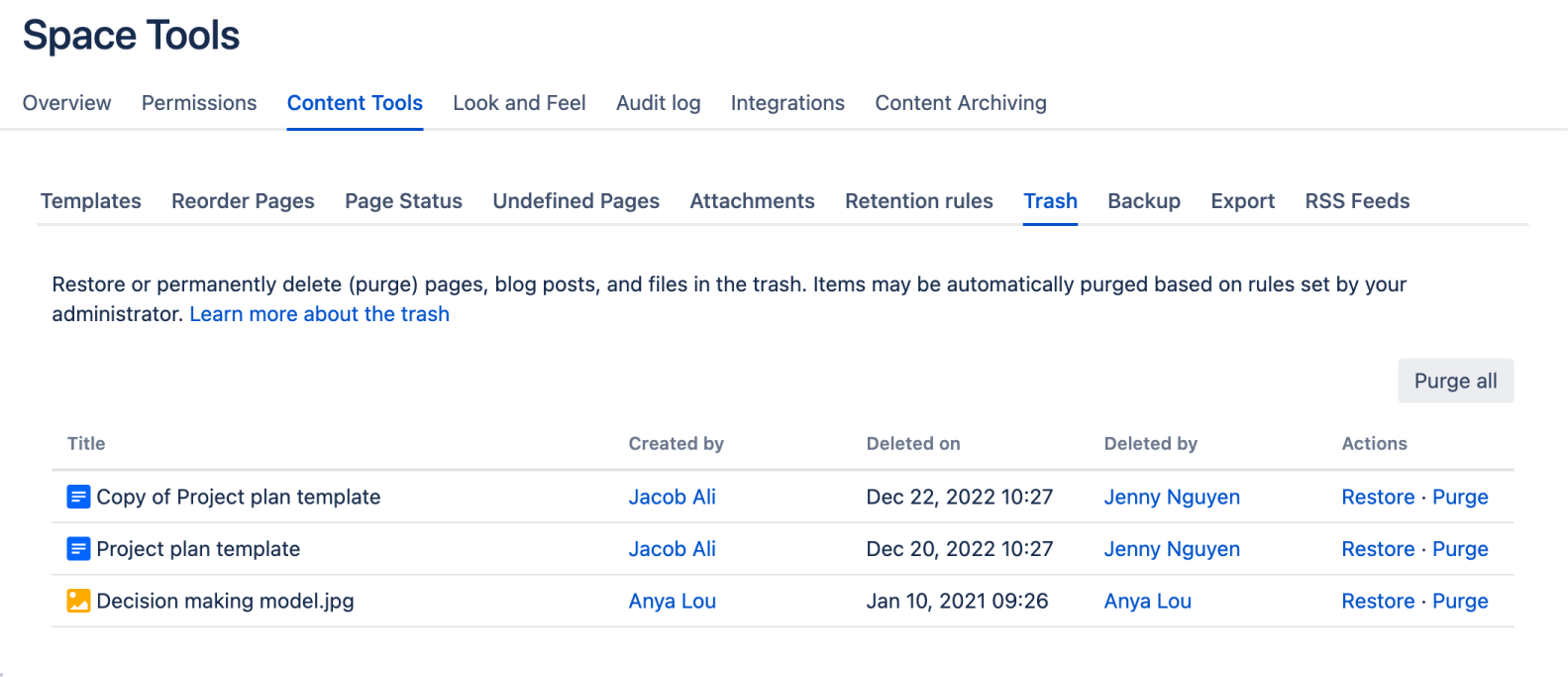The height and width of the screenshot is (677, 1568).
Task: Open Jenny Nguyen profile in first row
Action: click(1171, 497)
